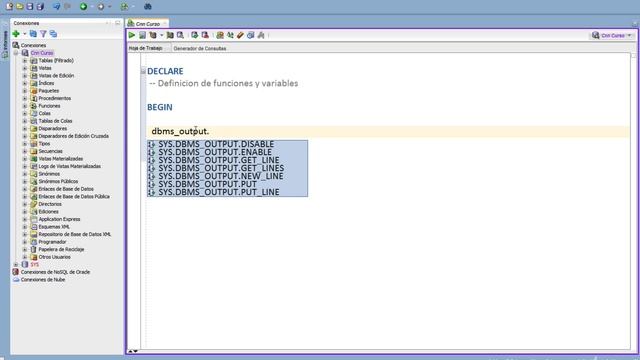Image resolution: width=640 pixels, height=360 pixels.
Task: Choose SYS.DBMS_OUTPUT.PUT from autocomplete list
Action: 227,184
